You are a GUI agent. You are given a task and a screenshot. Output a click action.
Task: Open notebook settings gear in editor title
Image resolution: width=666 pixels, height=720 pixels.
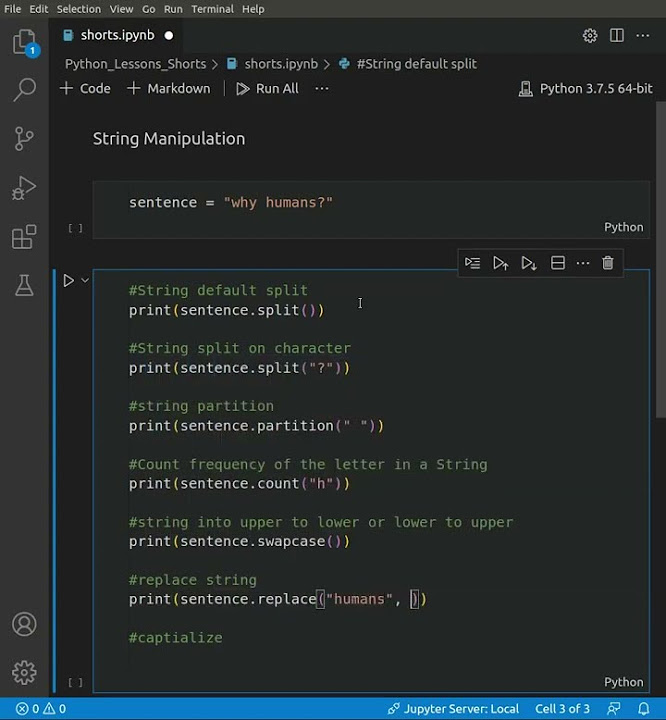[590, 35]
